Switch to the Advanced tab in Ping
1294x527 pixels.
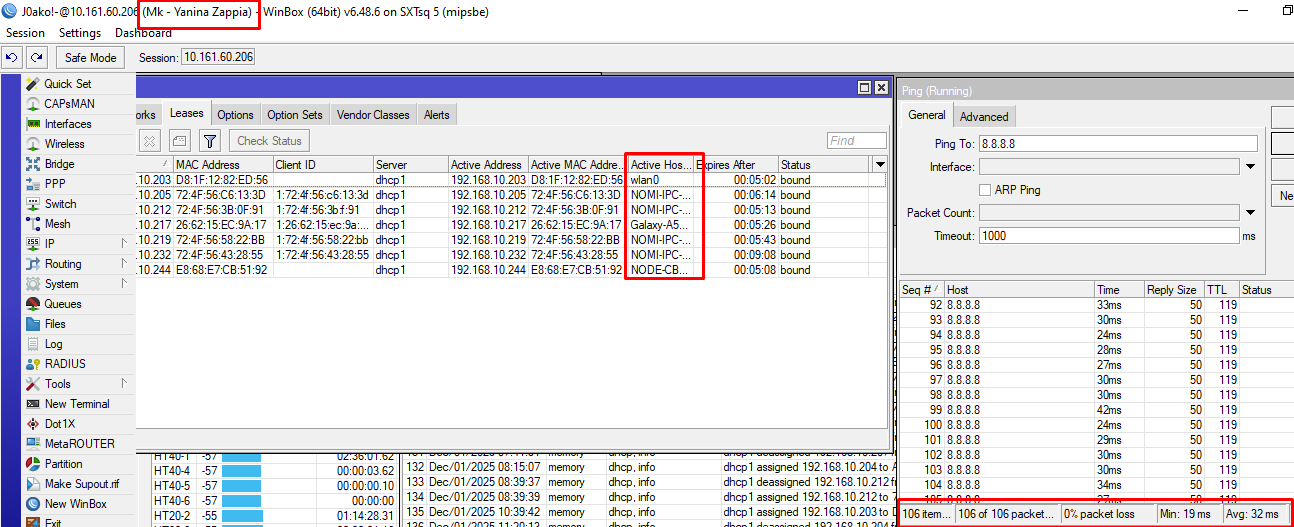coord(984,116)
